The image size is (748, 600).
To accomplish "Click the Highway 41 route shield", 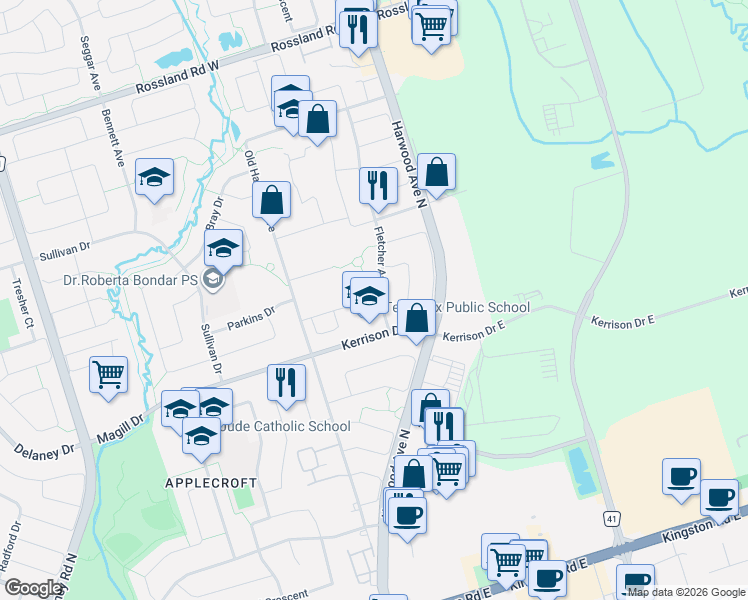I will [612, 518].
